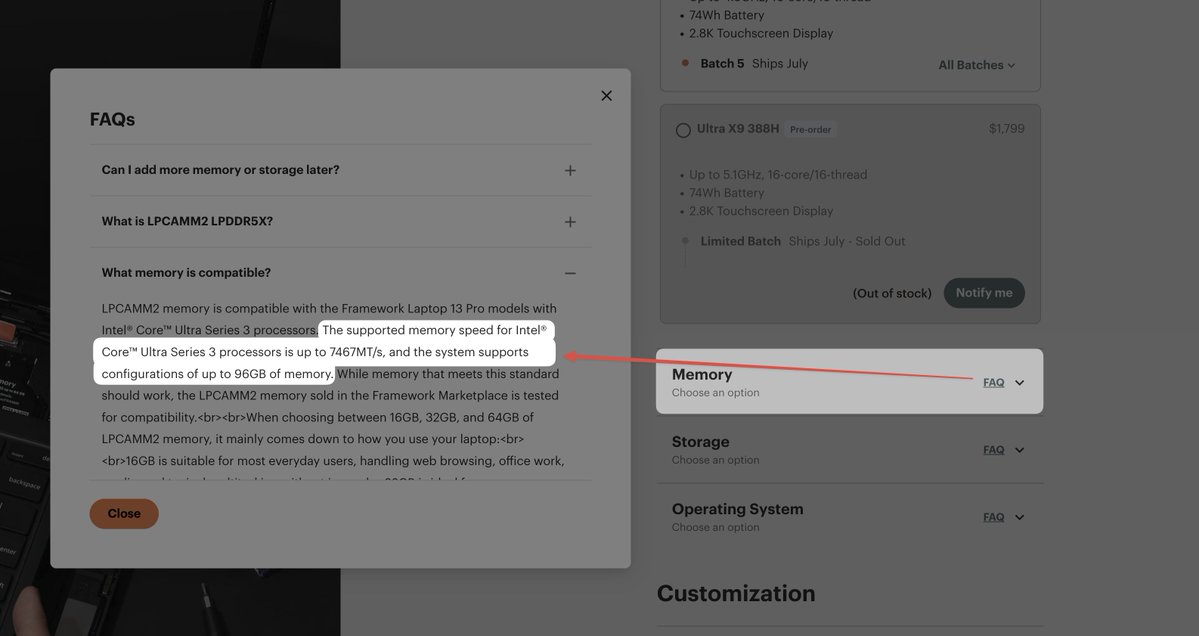This screenshot has width=1199, height=636.
Task: Click the FAQs dialog title
Action: (112, 119)
